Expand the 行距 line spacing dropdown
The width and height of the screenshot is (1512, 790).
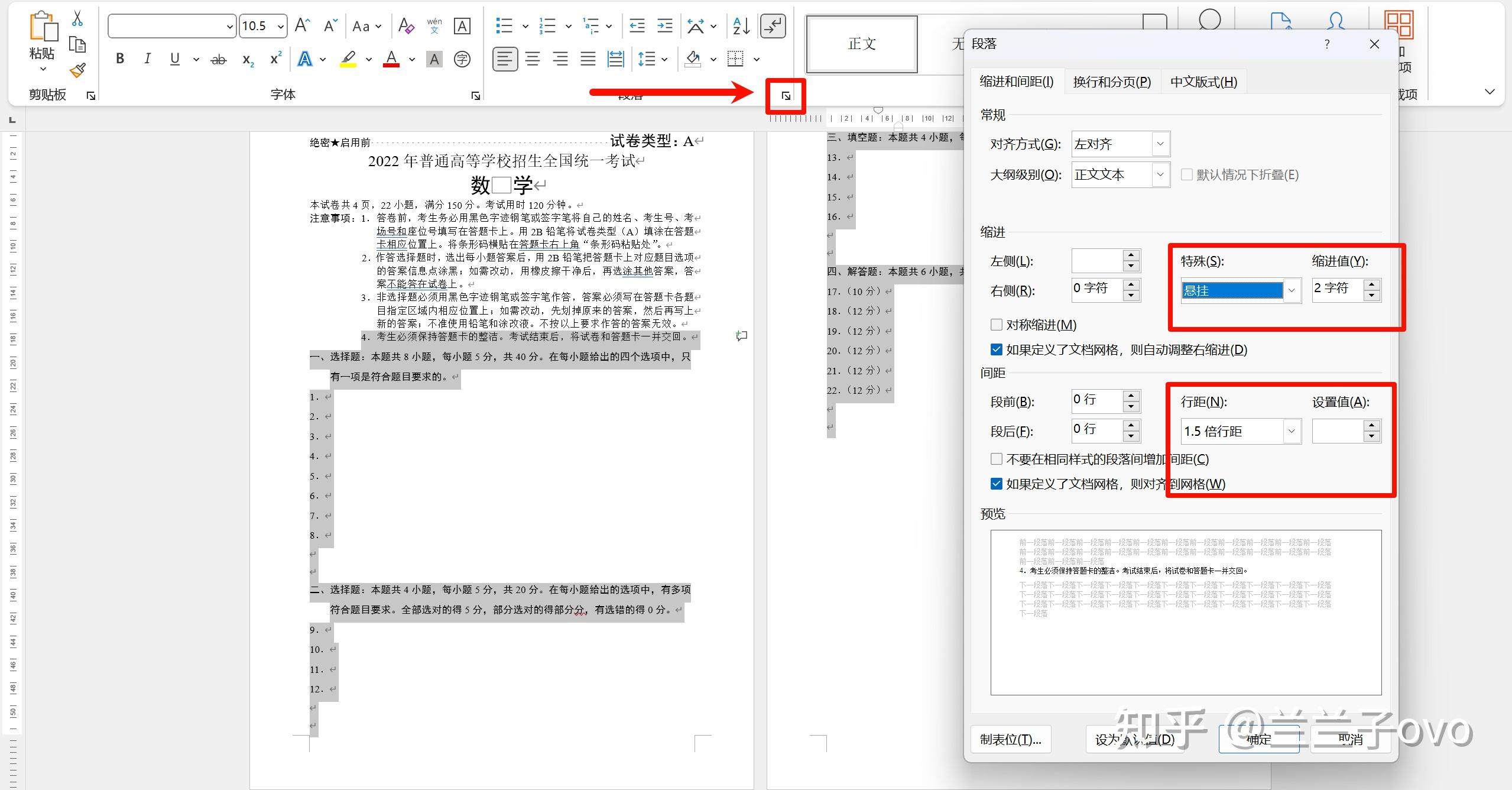pos(1291,431)
